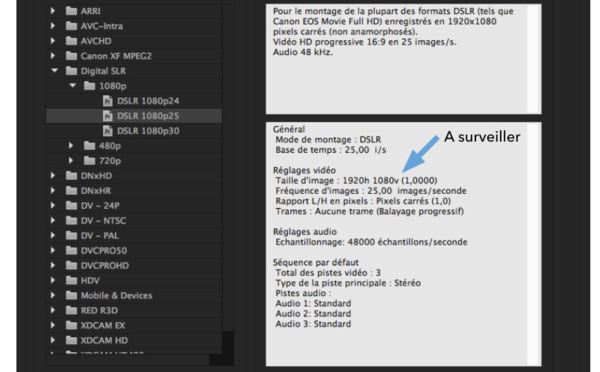This screenshot has height=372, width=600.
Task: Expand the DNxHD preset folder
Action: coord(53,175)
